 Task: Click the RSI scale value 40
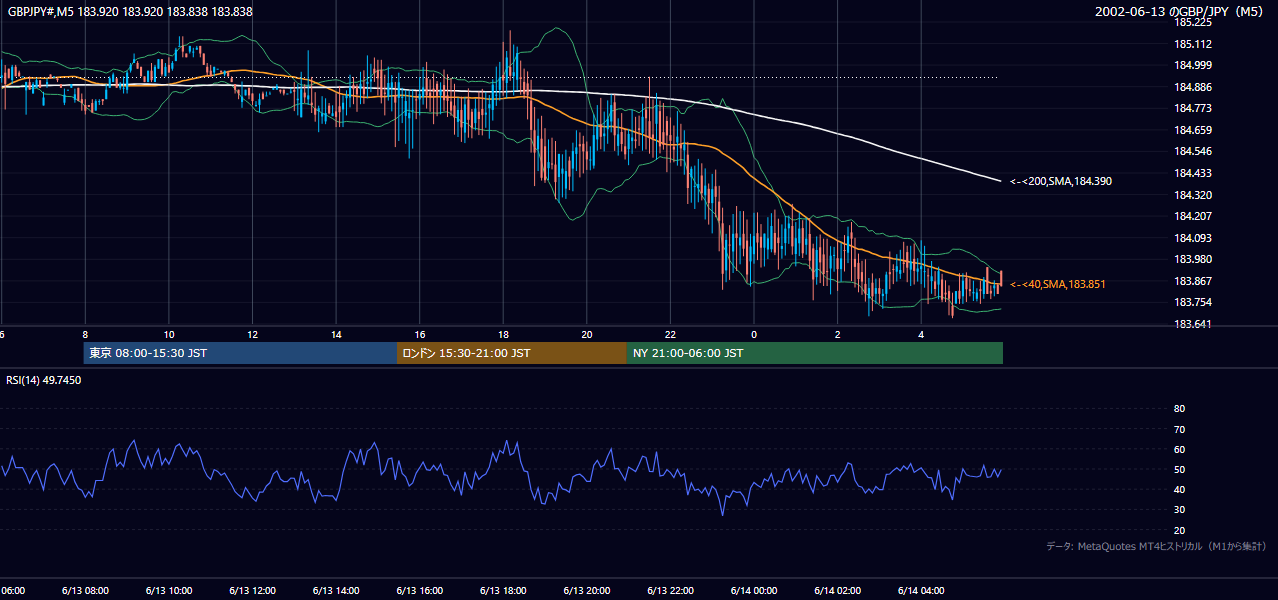[x=1179, y=489]
